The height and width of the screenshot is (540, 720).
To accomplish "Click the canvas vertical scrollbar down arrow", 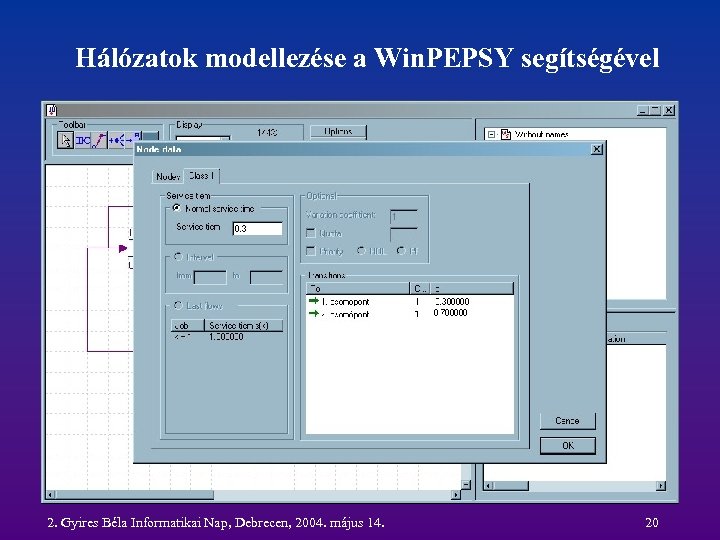I will (x=466, y=484).
